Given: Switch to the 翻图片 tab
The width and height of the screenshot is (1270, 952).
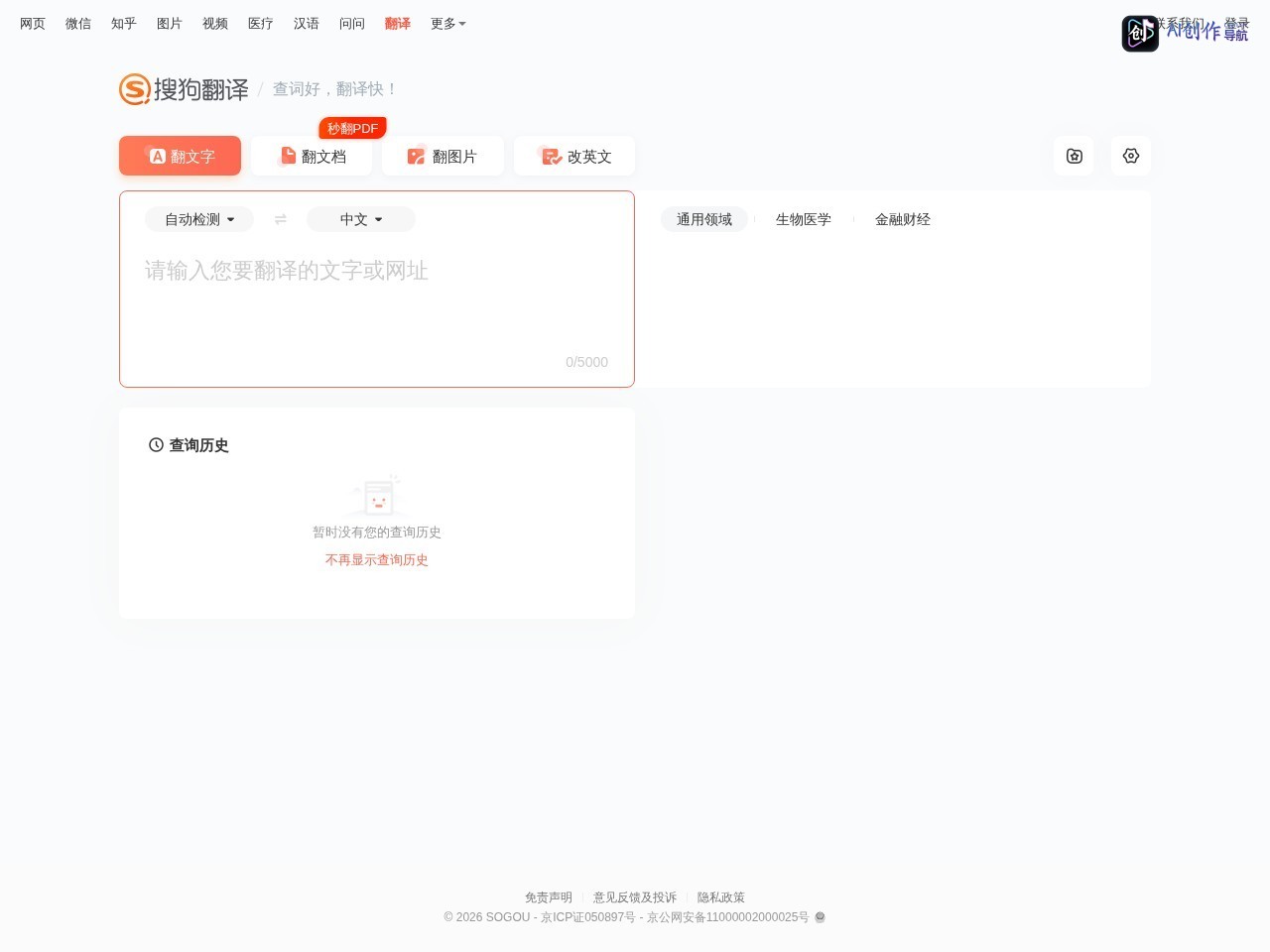Looking at the screenshot, I should tap(443, 156).
